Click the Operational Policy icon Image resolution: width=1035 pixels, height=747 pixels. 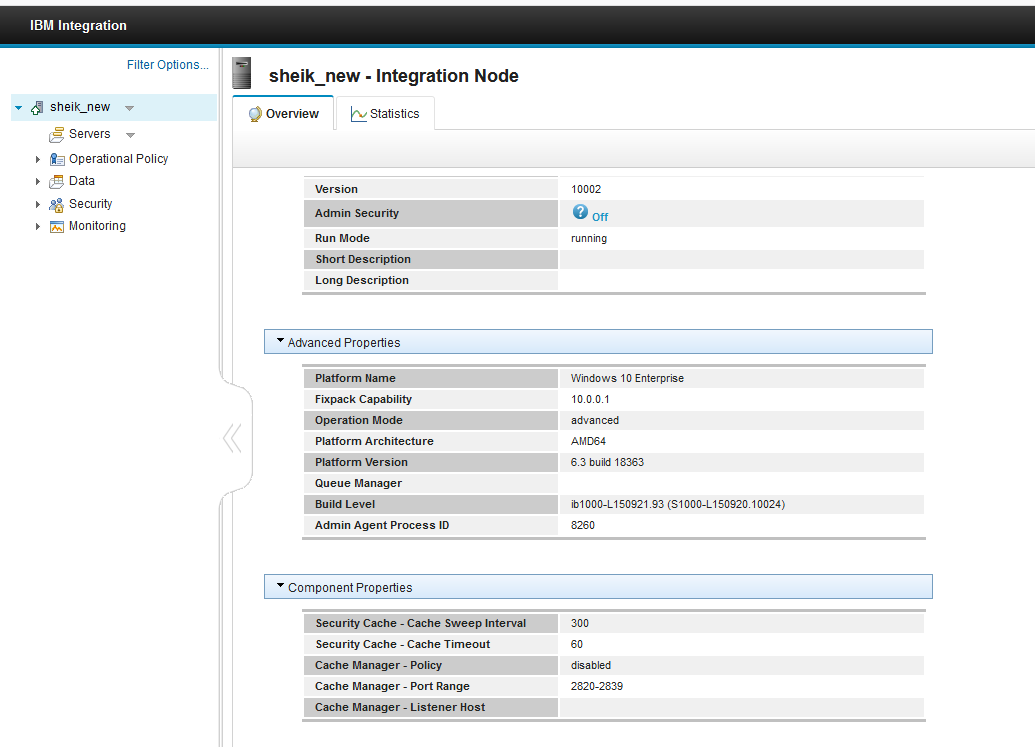pyautogui.click(x=58, y=158)
